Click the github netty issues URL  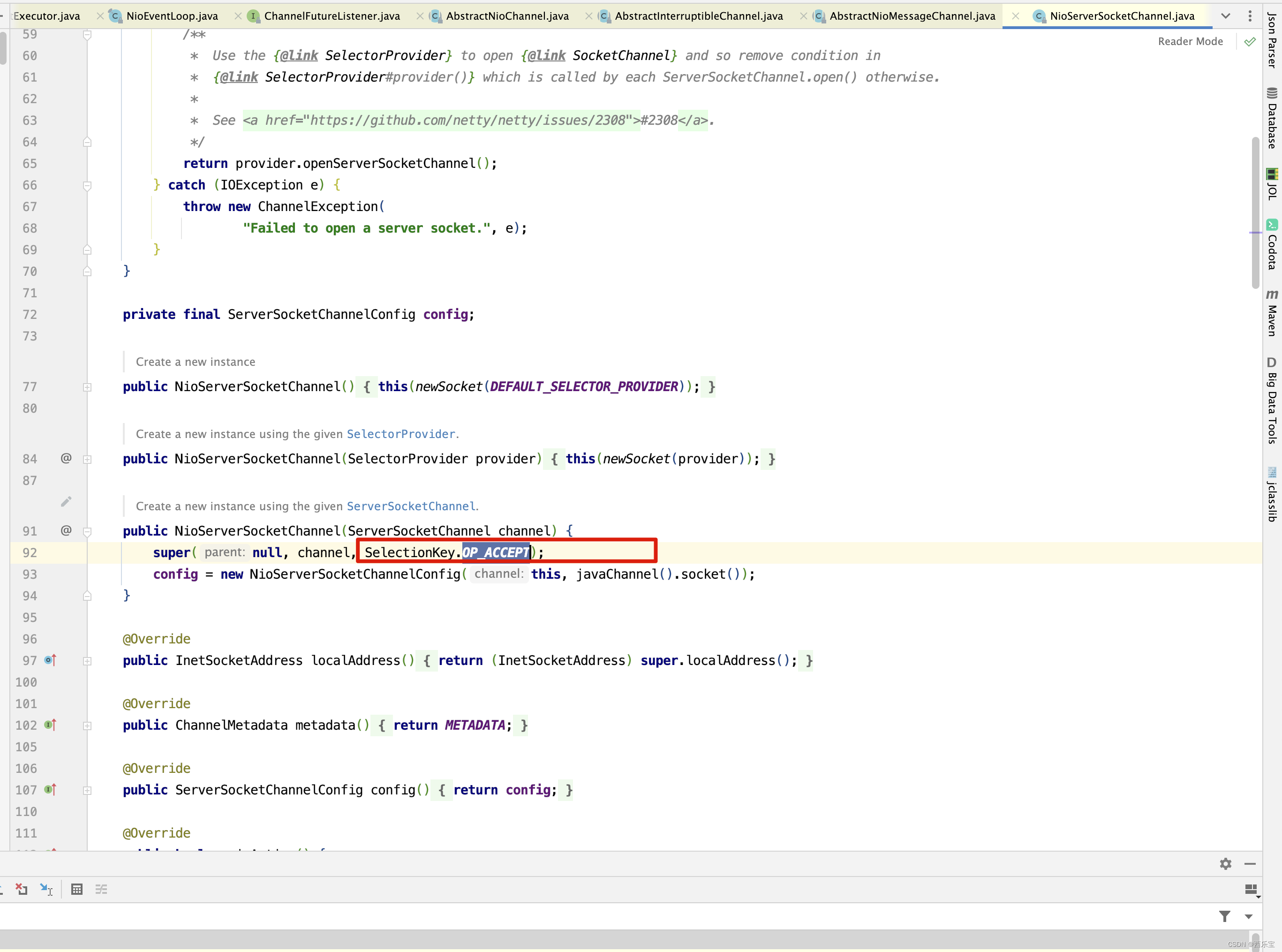click(x=468, y=121)
